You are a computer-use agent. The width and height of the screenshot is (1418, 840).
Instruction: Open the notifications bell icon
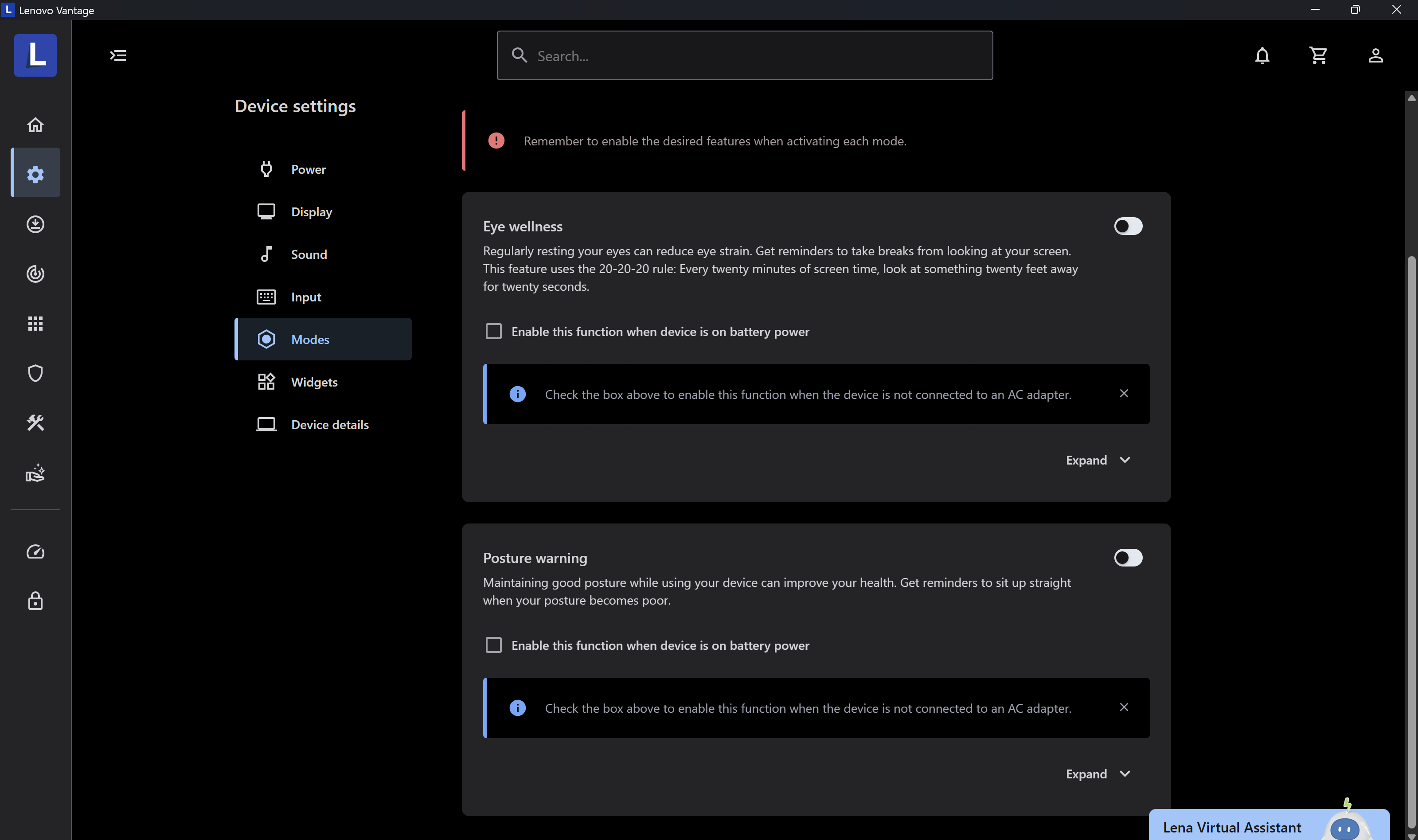point(1262,55)
